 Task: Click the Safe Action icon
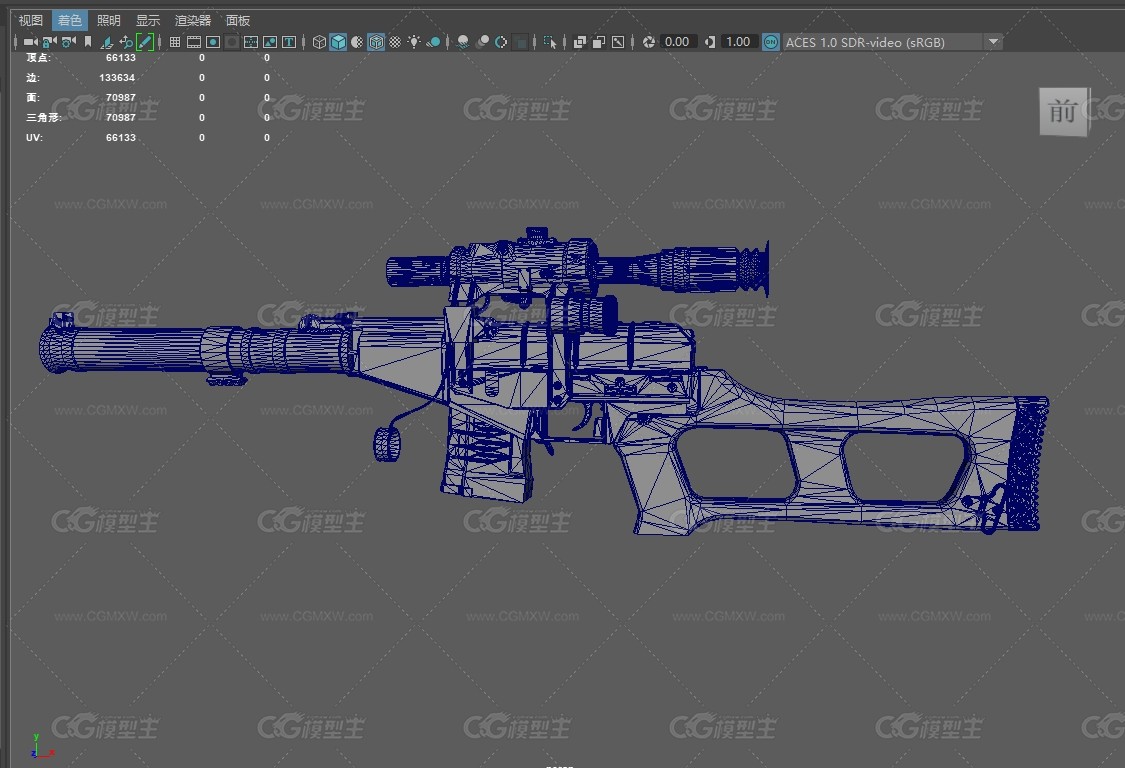(x=270, y=42)
